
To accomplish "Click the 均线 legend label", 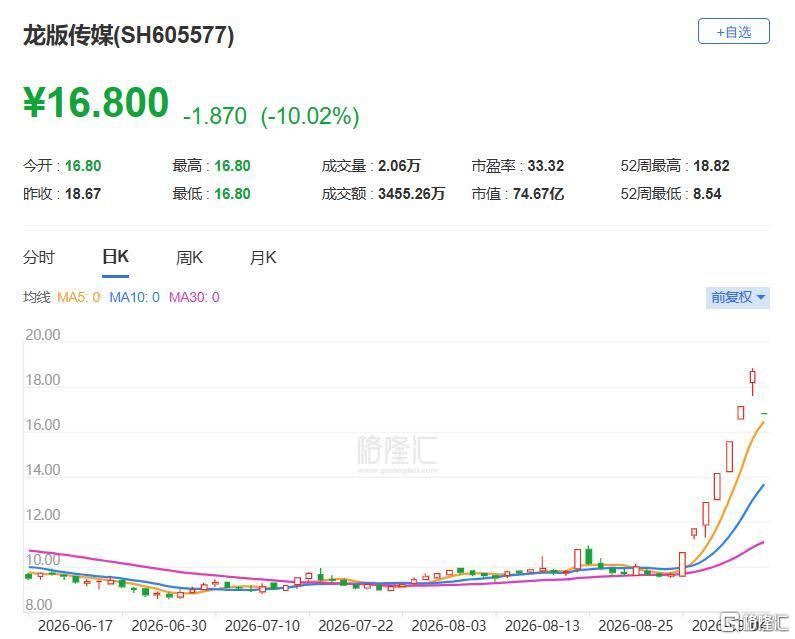I will click(37, 297).
